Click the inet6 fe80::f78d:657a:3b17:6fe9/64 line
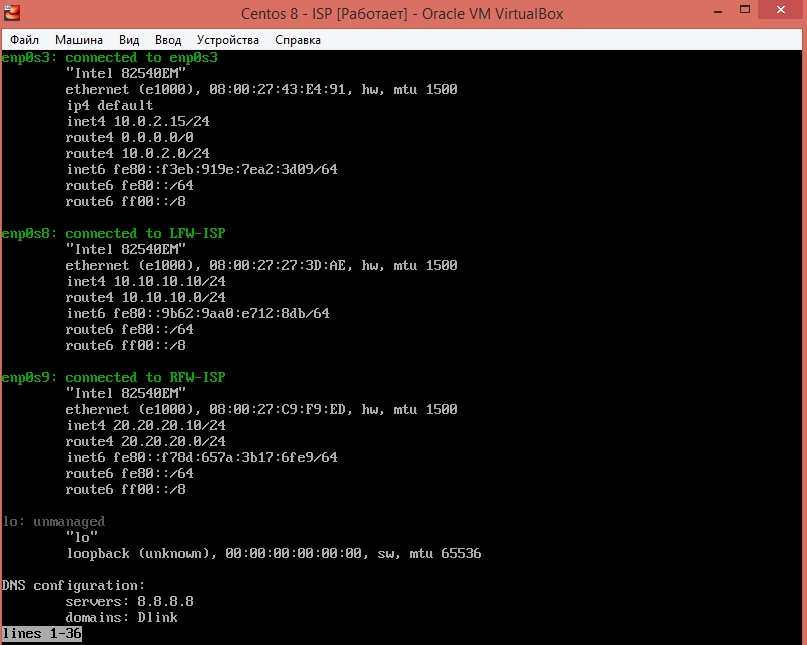 point(202,458)
